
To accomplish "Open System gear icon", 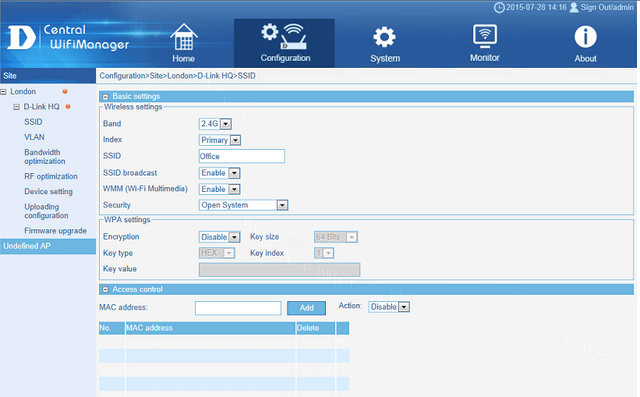I will [x=384, y=38].
